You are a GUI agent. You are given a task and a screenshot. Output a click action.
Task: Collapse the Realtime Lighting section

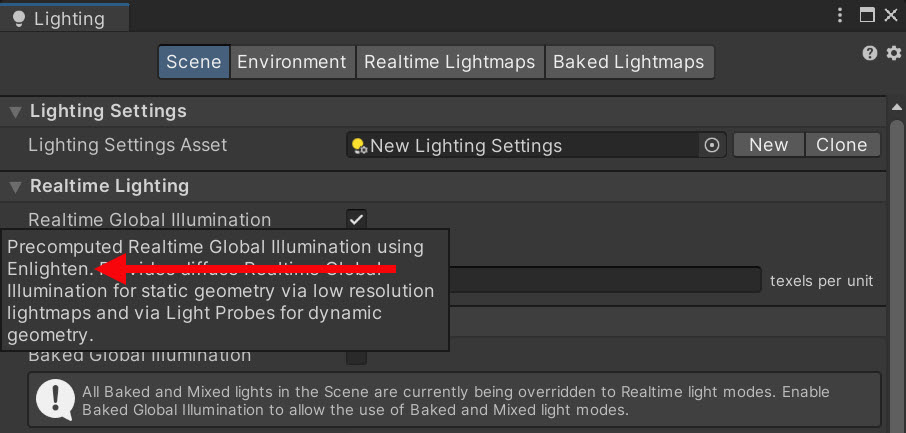click(16, 187)
